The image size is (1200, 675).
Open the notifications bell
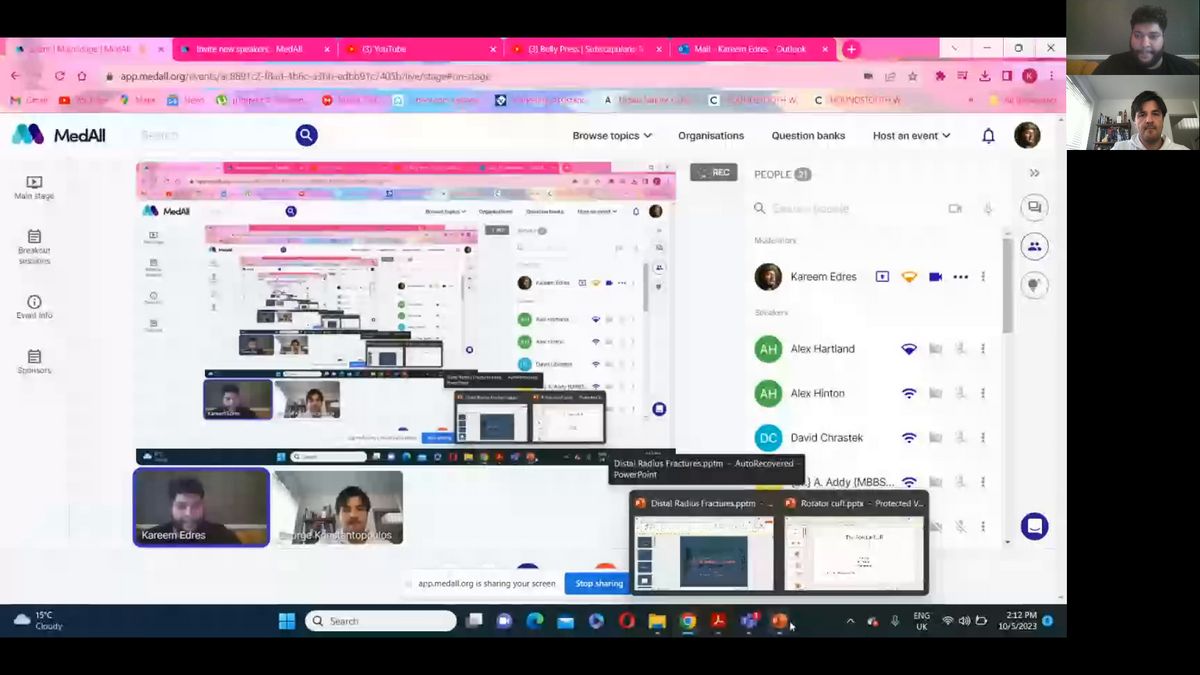point(988,136)
